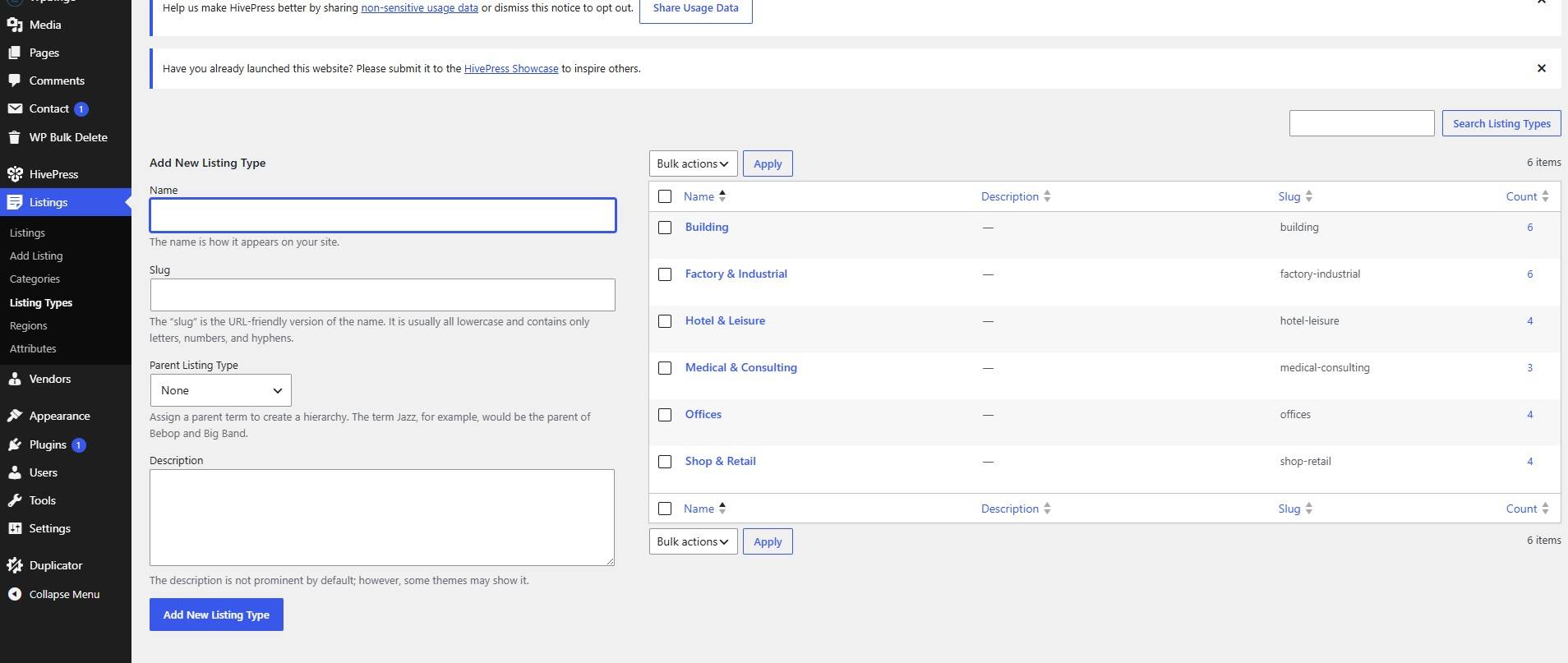Sort by Slug using bottom footer arrows
Viewport: 1568px width, 663px height.
pyautogui.click(x=1309, y=509)
